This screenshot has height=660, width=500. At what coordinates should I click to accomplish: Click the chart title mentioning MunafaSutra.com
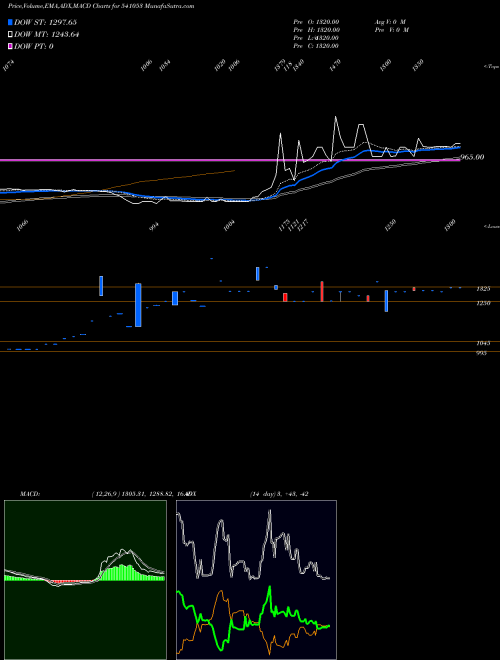(x=101, y=6)
